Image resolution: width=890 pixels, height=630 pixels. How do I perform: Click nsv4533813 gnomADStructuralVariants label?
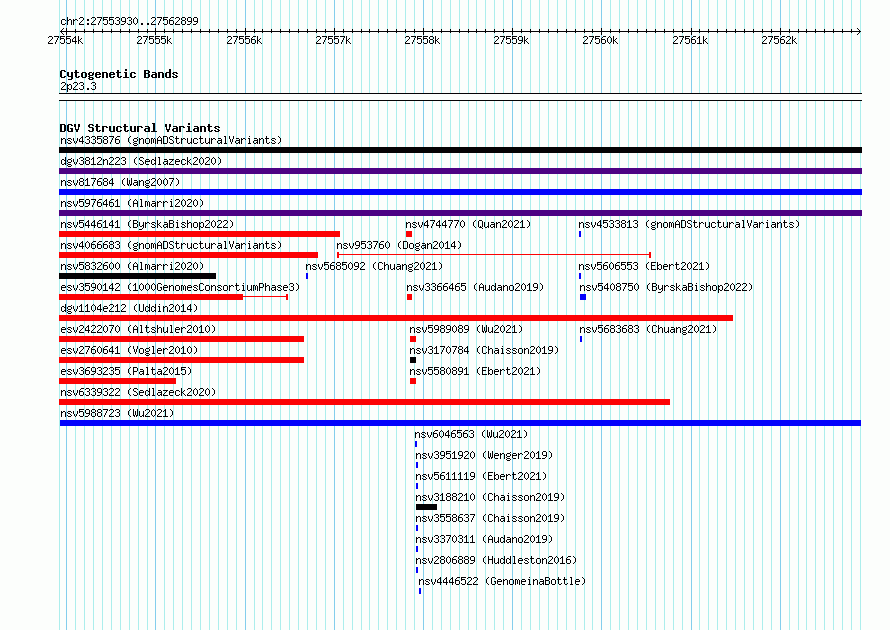pyautogui.click(x=689, y=224)
